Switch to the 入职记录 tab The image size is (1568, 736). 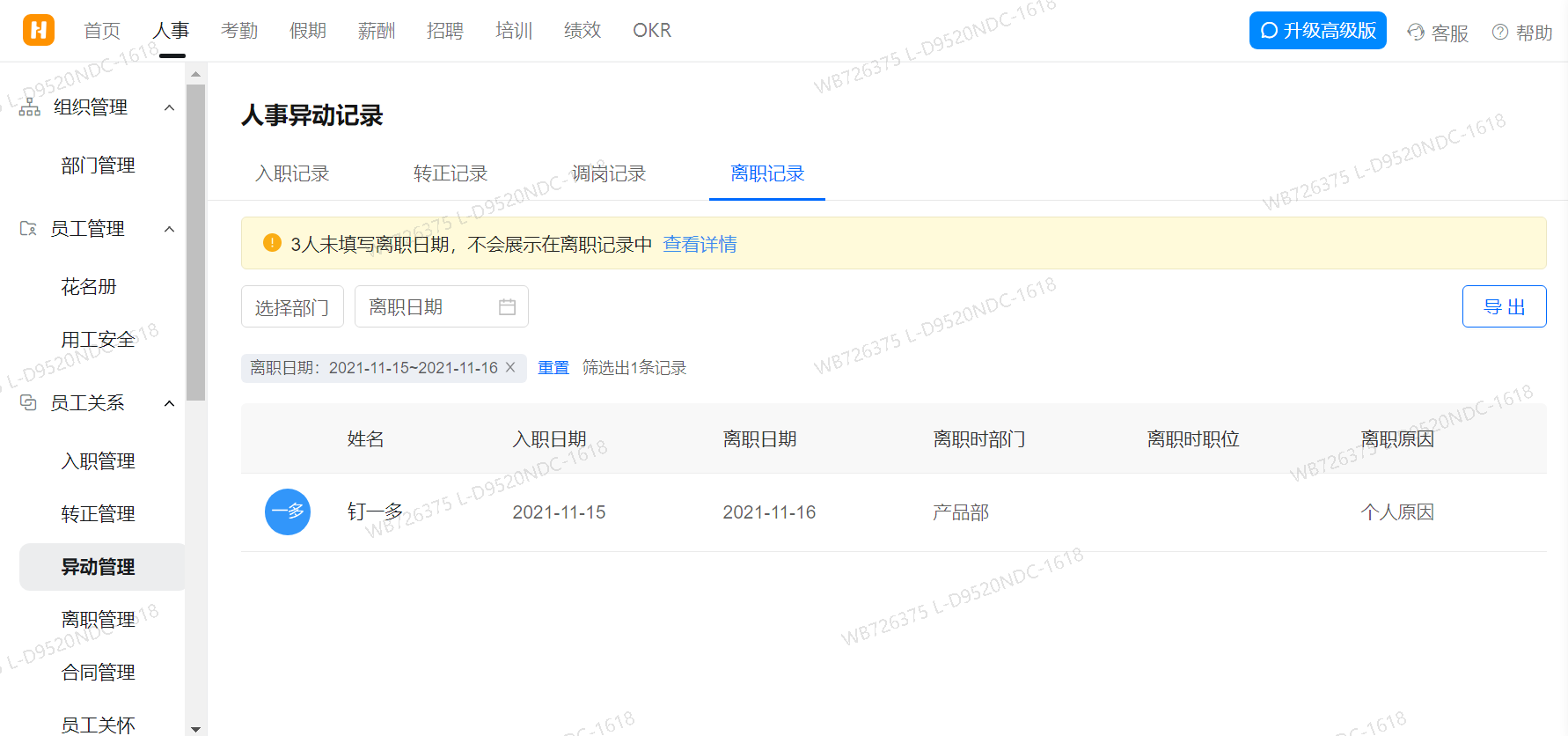point(292,173)
